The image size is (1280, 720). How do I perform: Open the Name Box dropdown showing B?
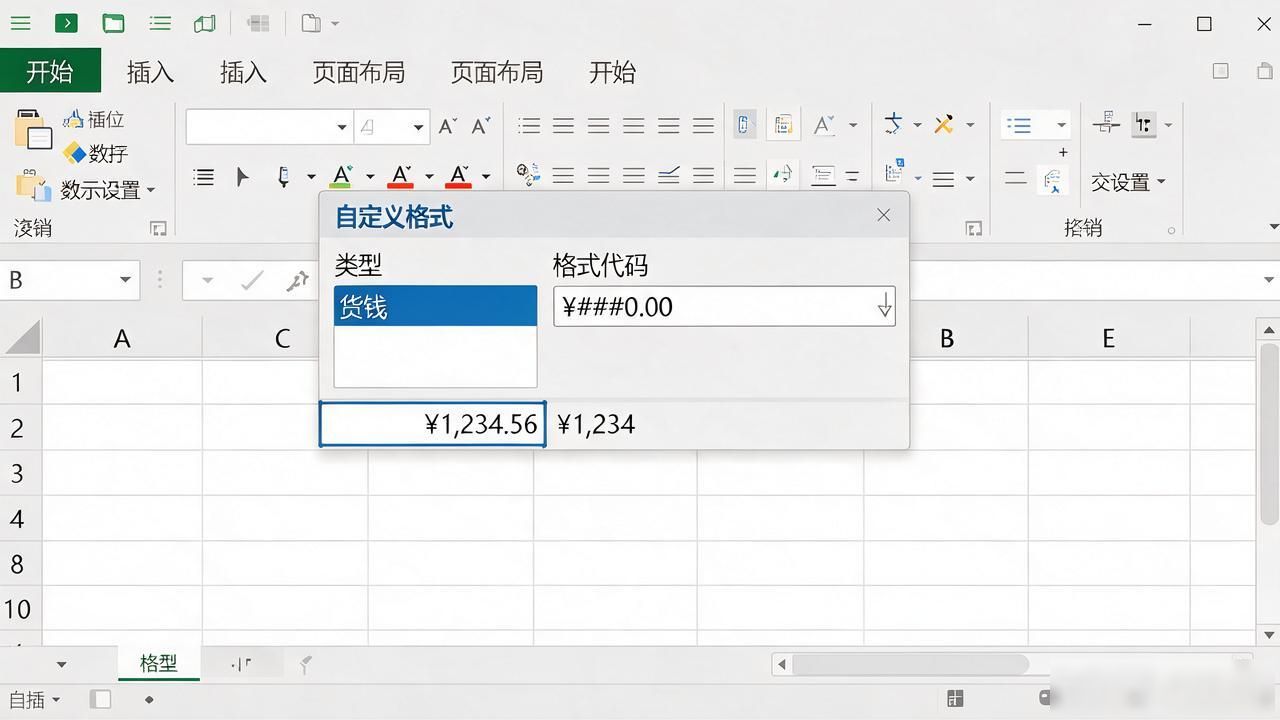tap(125, 280)
